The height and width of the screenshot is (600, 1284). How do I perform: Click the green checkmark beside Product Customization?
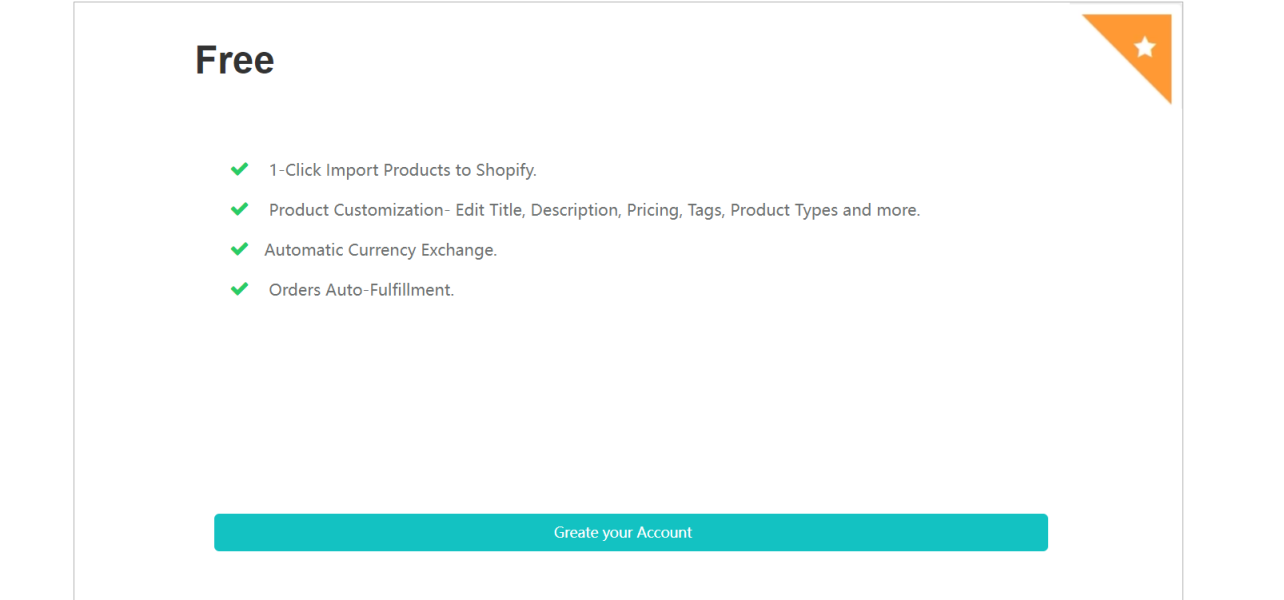[x=239, y=210]
